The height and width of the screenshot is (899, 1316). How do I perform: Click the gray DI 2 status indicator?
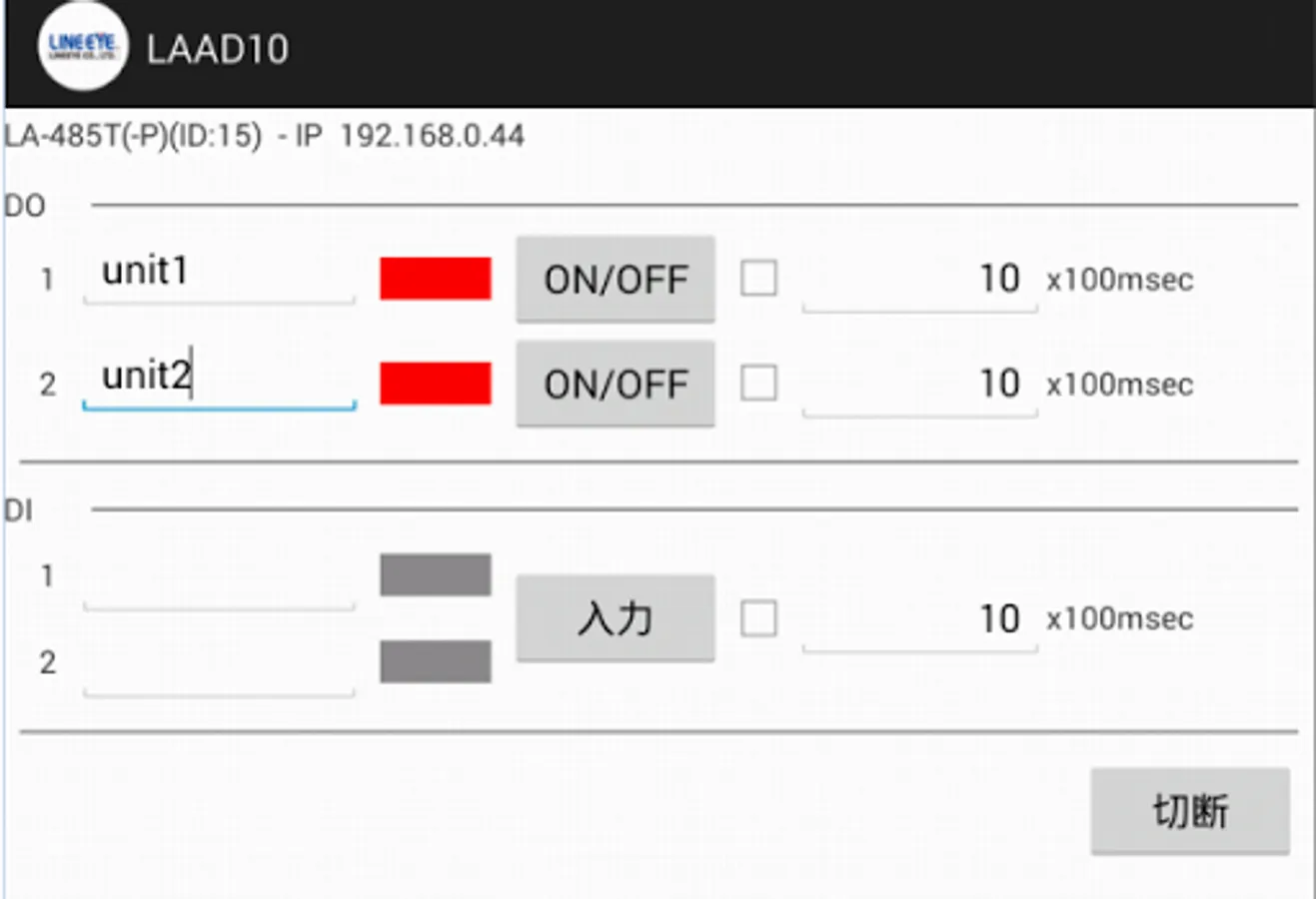(435, 661)
